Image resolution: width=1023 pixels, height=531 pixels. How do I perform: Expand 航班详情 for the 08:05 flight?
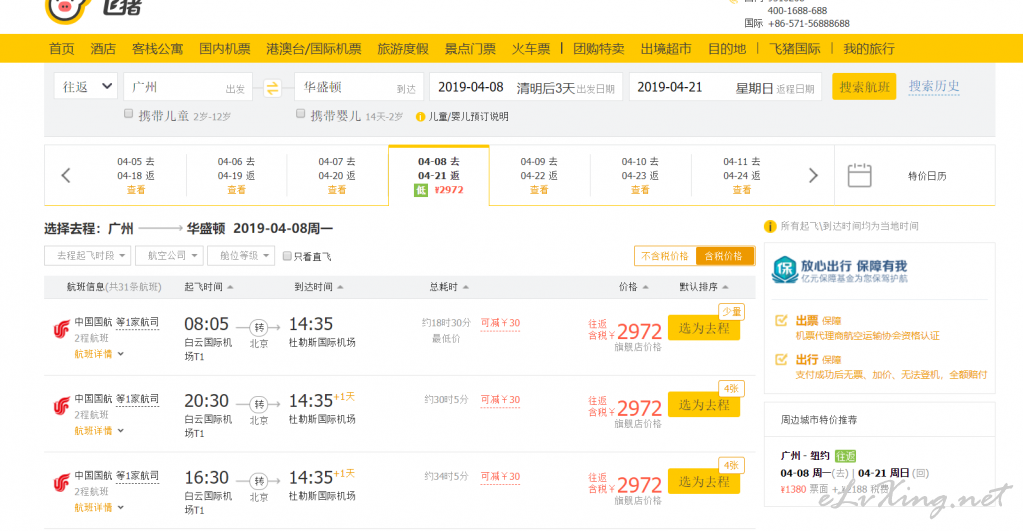[99, 354]
